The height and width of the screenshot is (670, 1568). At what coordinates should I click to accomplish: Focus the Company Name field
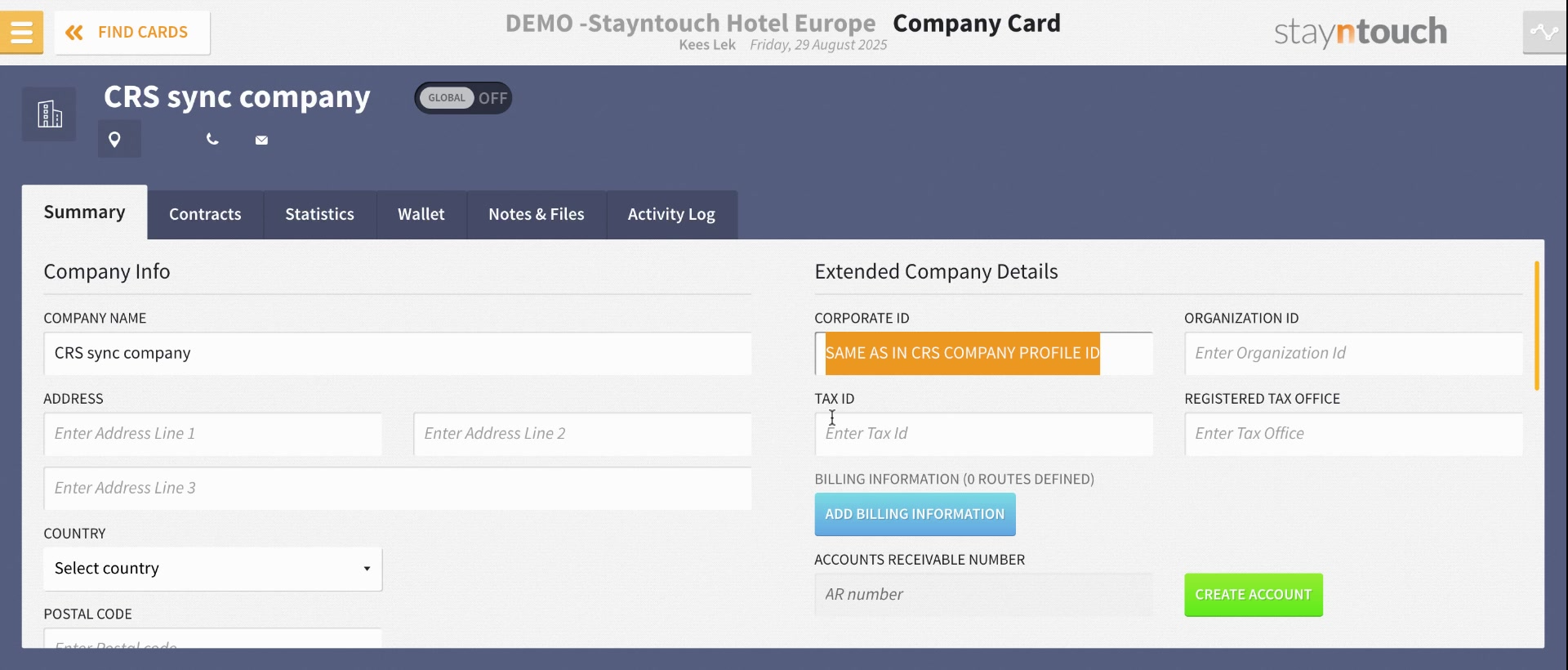coord(398,354)
